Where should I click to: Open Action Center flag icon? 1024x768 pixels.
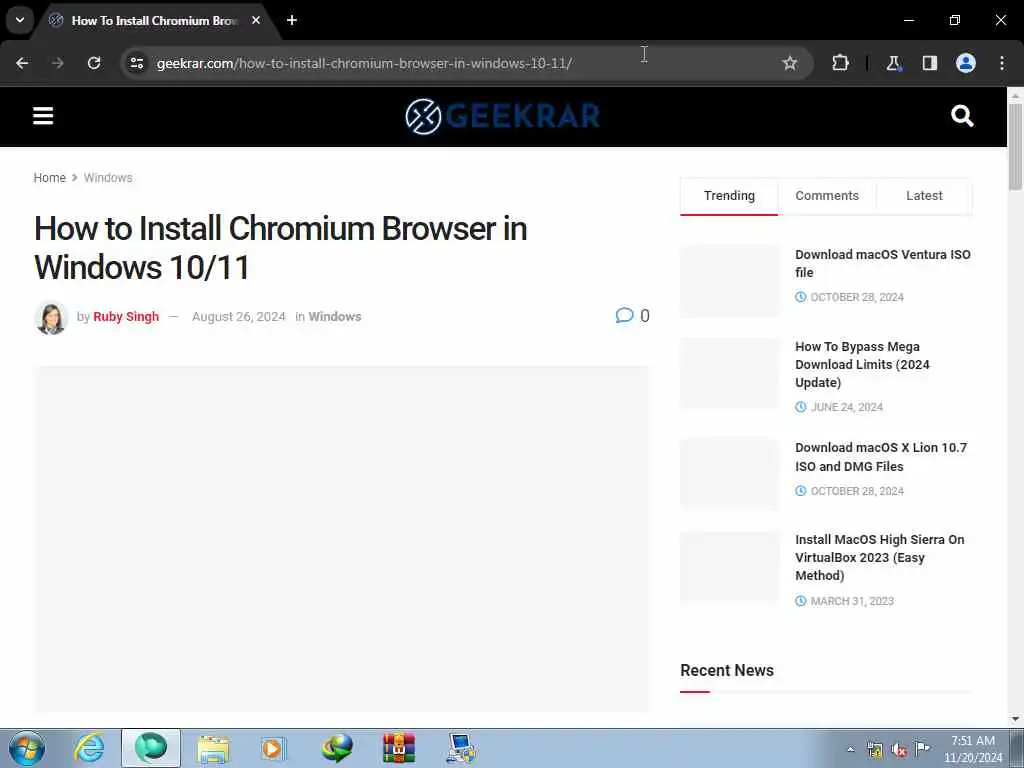(922, 749)
